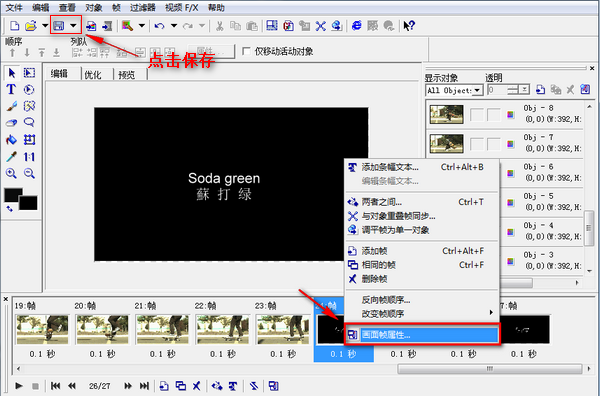Click the frame panel horizontal scrollbar thumb
Viewport: 600px width, 396px height.
tap(490, 369)
